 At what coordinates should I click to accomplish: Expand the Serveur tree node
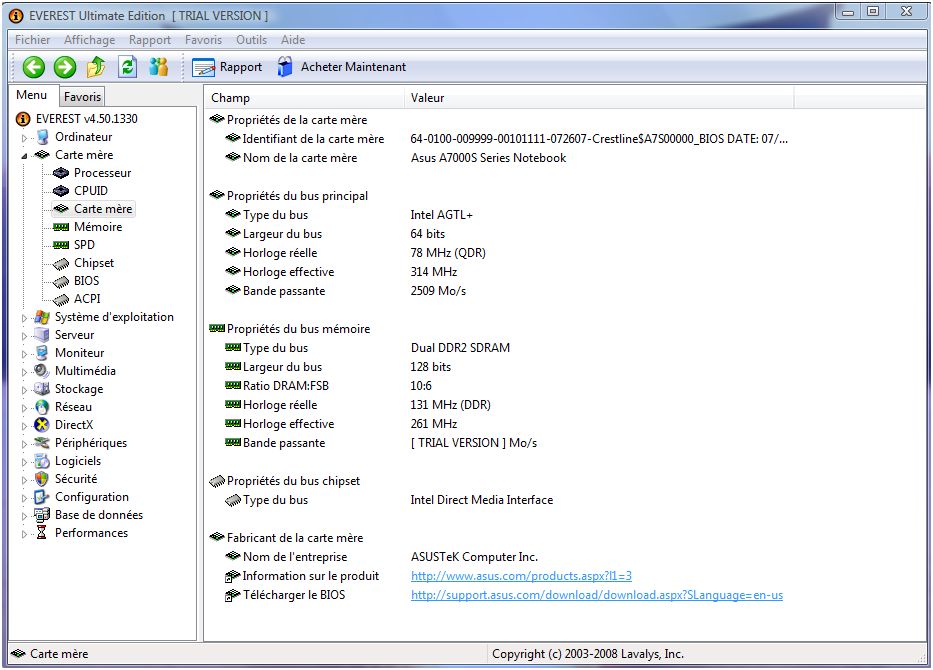[x=24, y=336]
